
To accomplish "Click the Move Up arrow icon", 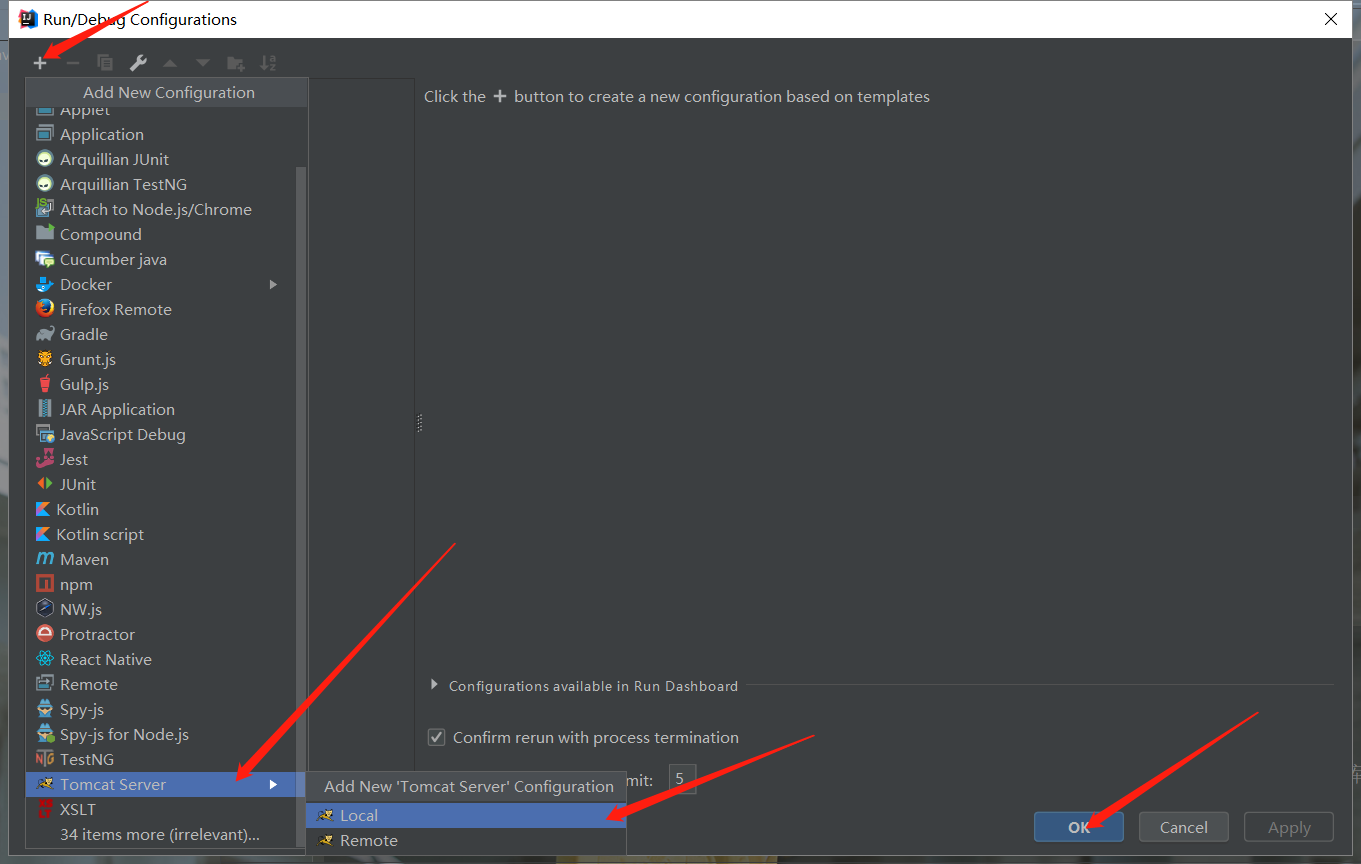I will (x=170, y=63).
